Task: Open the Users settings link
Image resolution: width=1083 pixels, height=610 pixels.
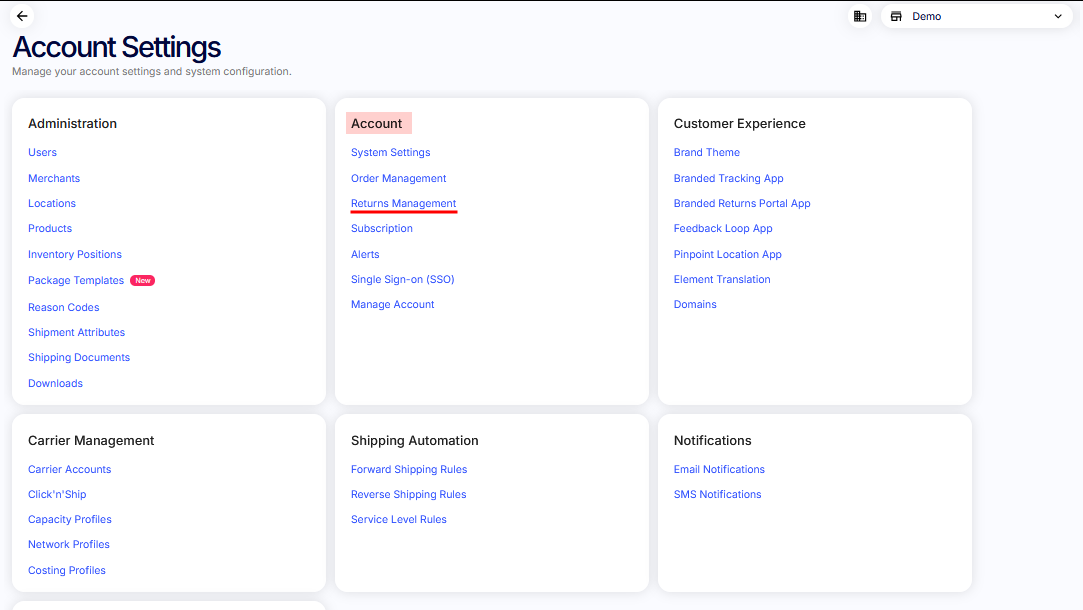Action: 42,153
